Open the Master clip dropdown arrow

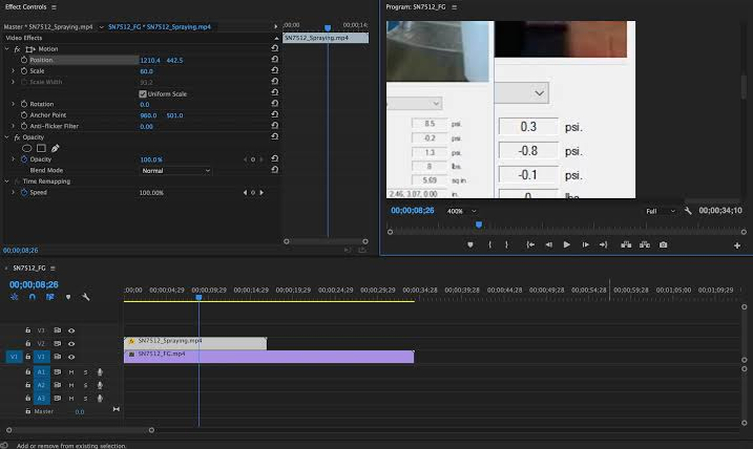(x=101, y=27)
